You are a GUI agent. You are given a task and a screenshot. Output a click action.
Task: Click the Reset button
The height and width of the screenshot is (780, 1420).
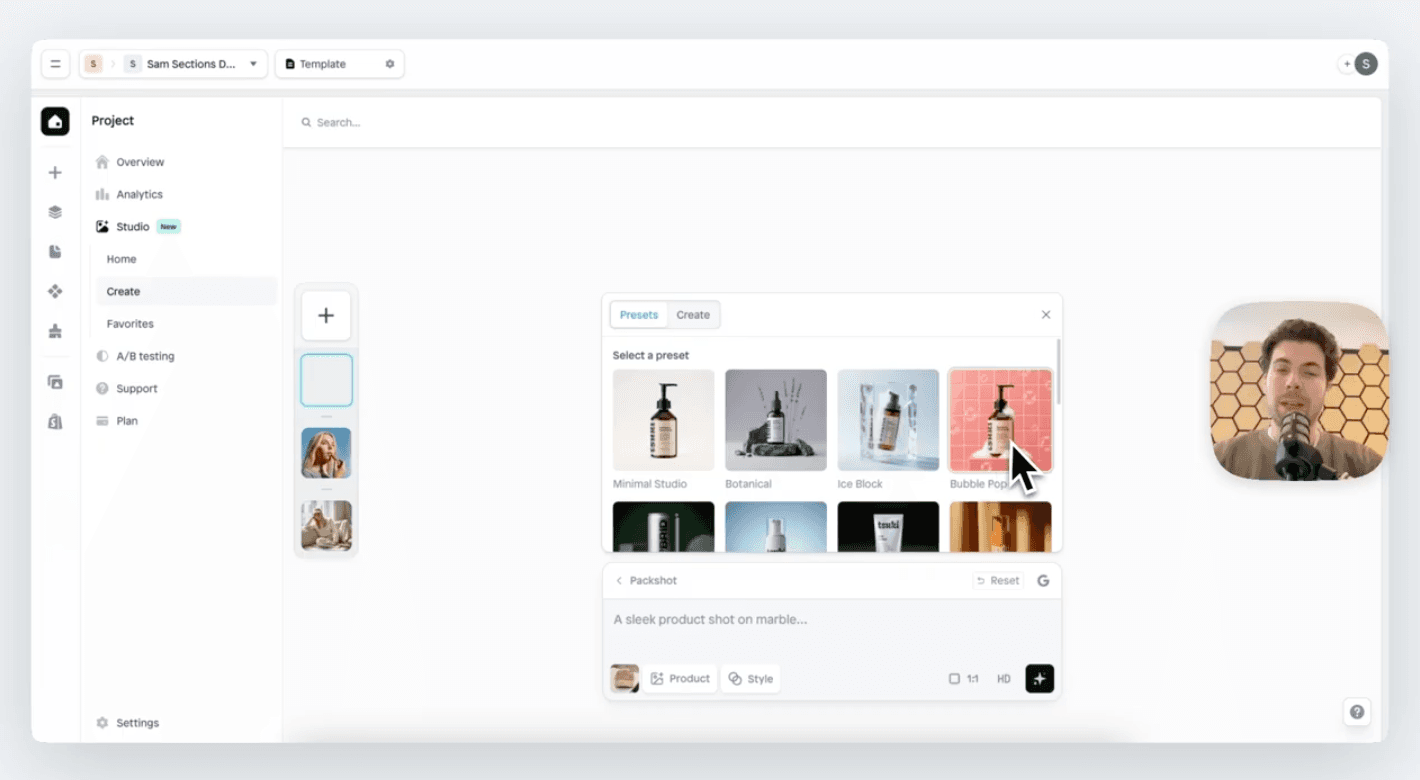[x=998, y=581]
